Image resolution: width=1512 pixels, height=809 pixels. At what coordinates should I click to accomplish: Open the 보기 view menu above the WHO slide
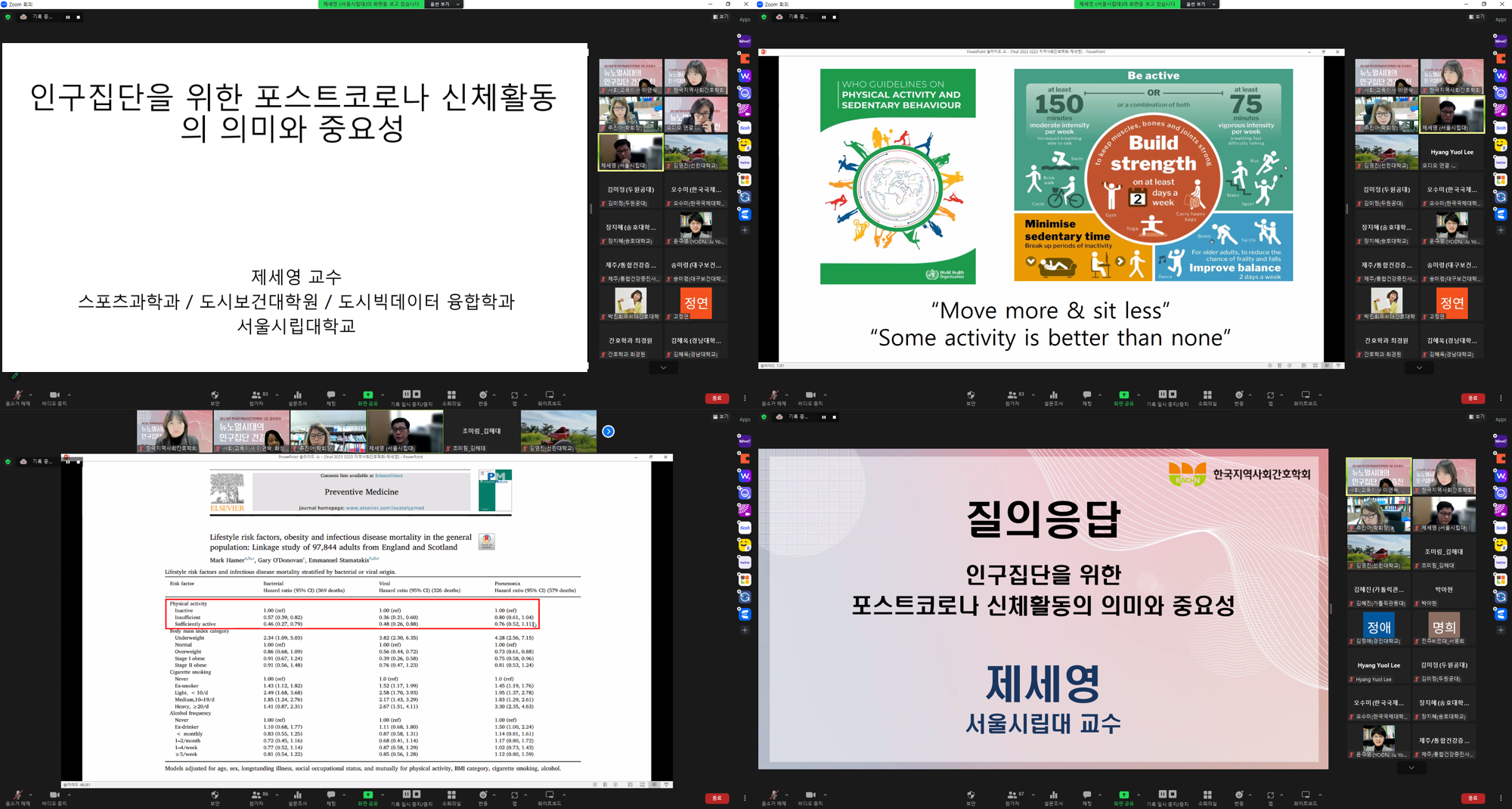[1476, 17]
